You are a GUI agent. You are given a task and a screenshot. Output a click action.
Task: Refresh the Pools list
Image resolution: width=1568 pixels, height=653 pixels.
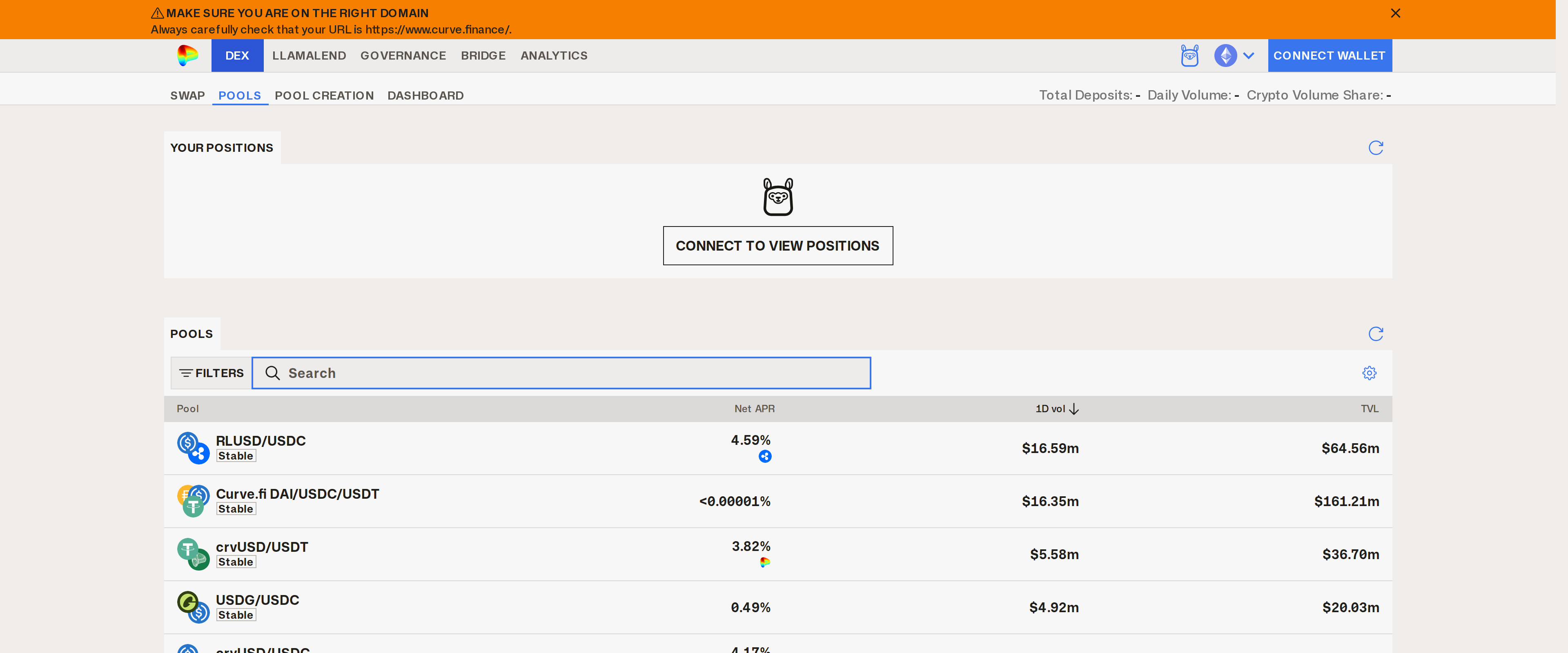pos(1376,334)
